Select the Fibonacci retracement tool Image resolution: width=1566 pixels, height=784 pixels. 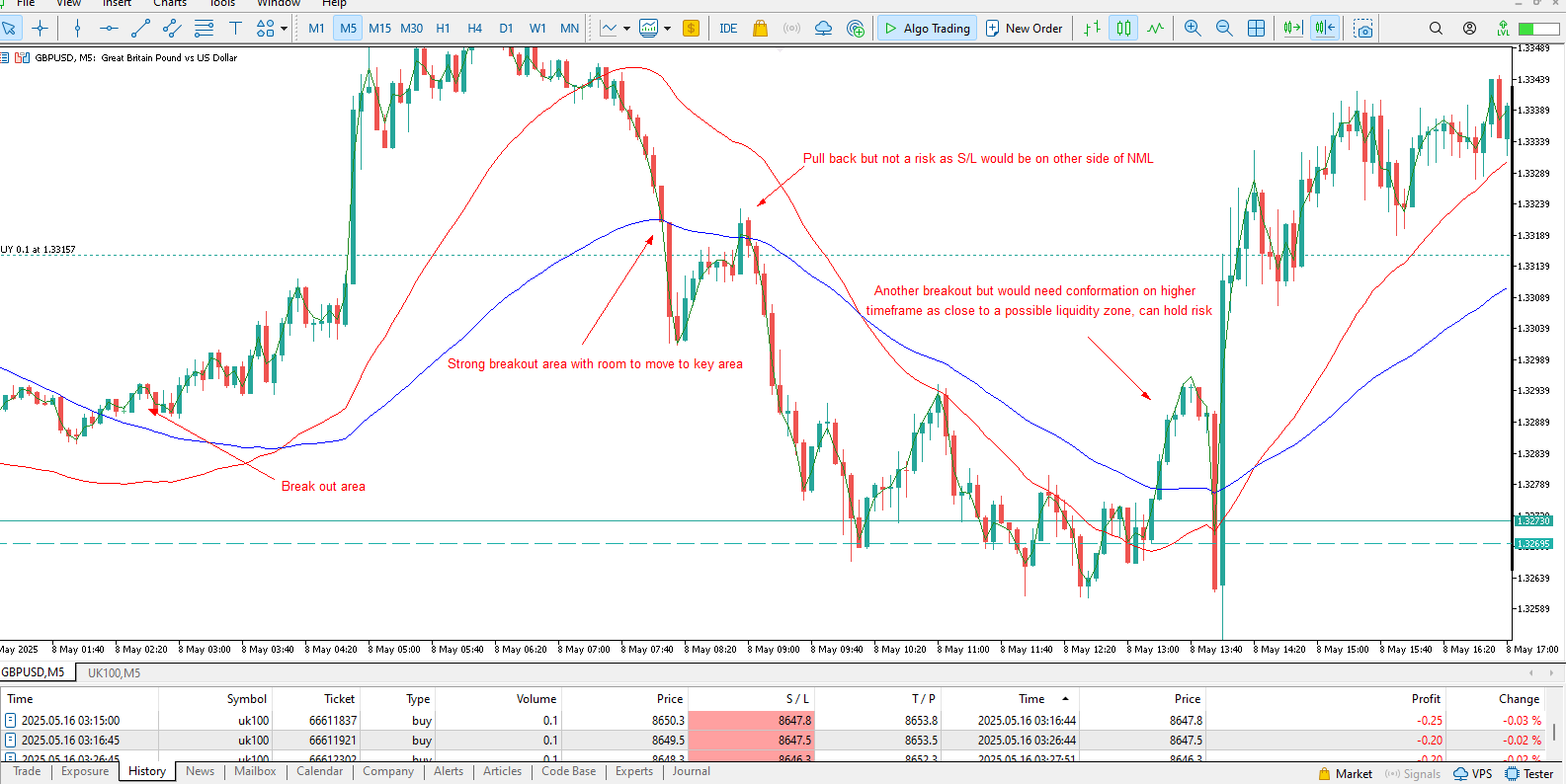pos(204,29)
